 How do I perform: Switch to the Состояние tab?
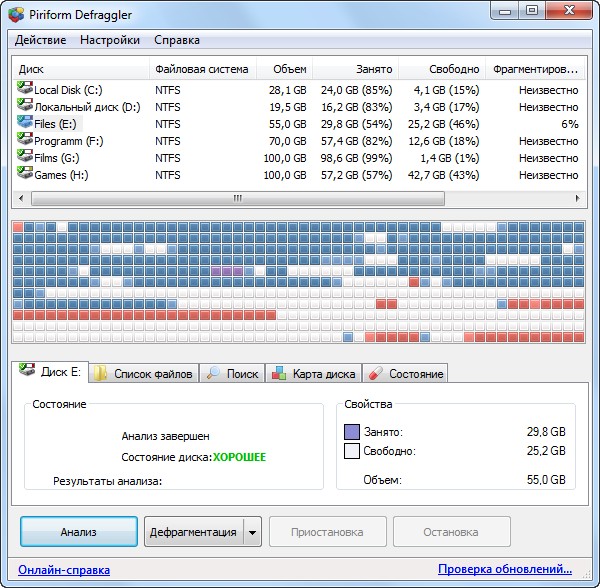click(406, 374)
